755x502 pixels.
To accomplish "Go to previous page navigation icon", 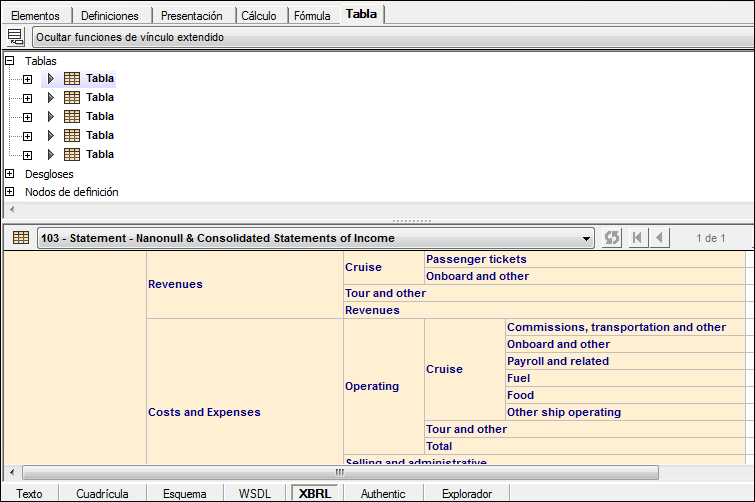I will [x=659, y=238].
